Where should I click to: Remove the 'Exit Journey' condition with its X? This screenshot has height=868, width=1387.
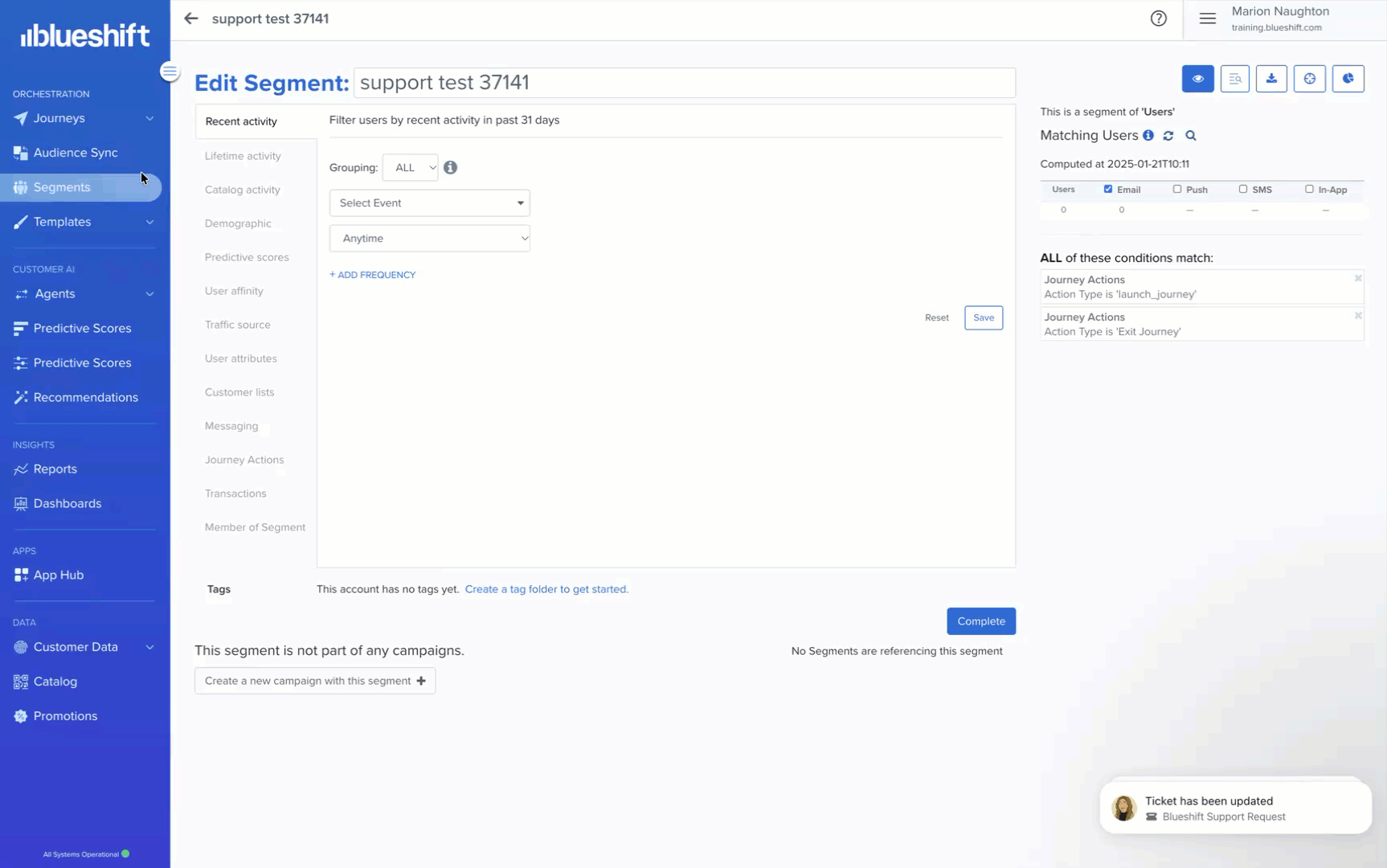[x=1357, y=316]
